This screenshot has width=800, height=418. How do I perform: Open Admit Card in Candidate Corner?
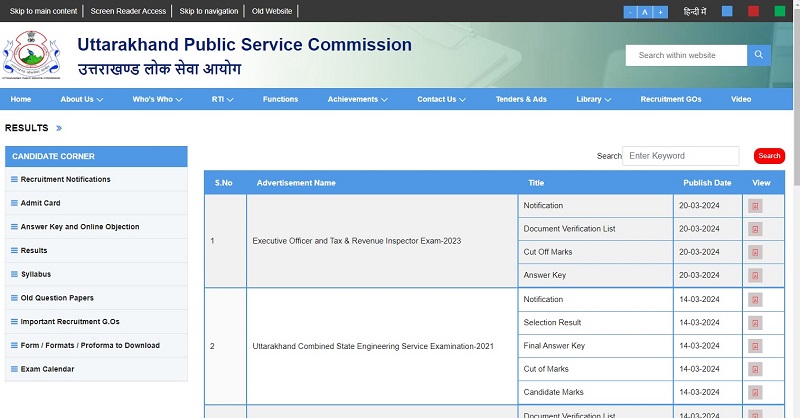(x=41, y=203)
